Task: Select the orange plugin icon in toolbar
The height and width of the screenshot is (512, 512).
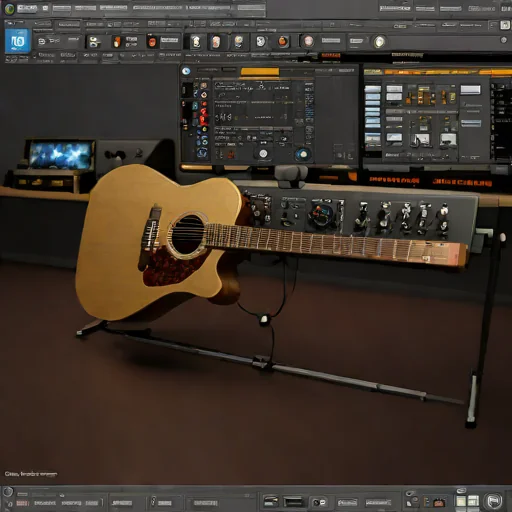Action: point(117,42)
